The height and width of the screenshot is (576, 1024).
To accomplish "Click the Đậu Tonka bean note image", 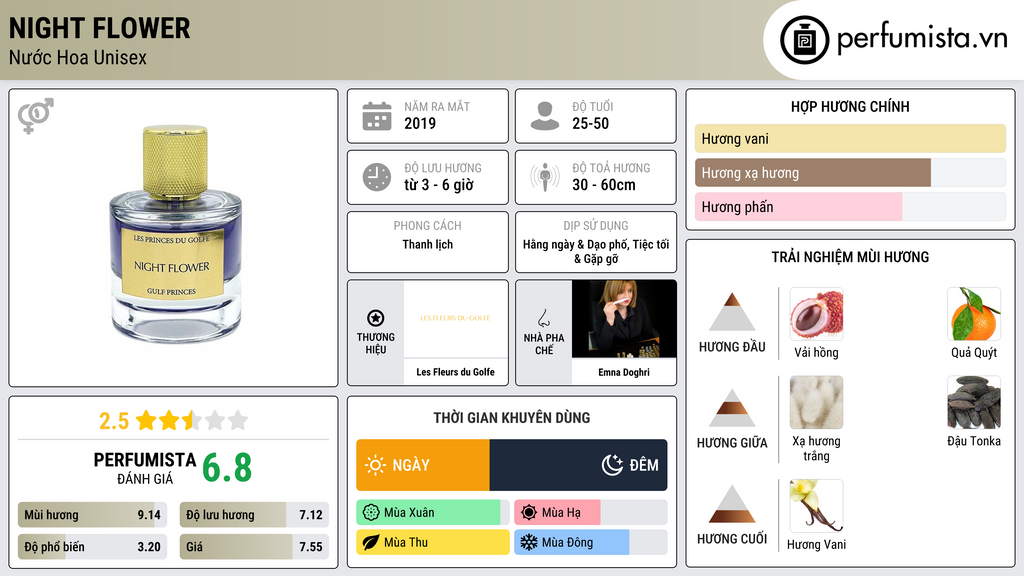I will pos(974,402).
